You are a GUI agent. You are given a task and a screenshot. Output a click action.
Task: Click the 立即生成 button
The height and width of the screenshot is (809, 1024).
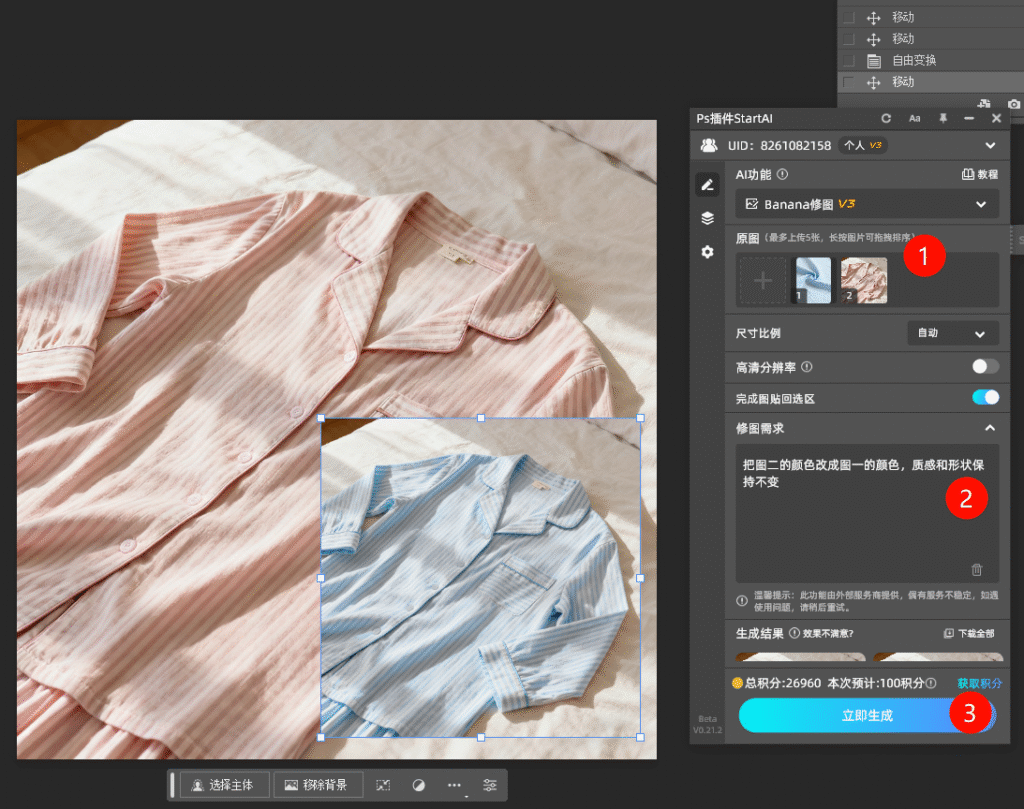[x=866, y=715]
